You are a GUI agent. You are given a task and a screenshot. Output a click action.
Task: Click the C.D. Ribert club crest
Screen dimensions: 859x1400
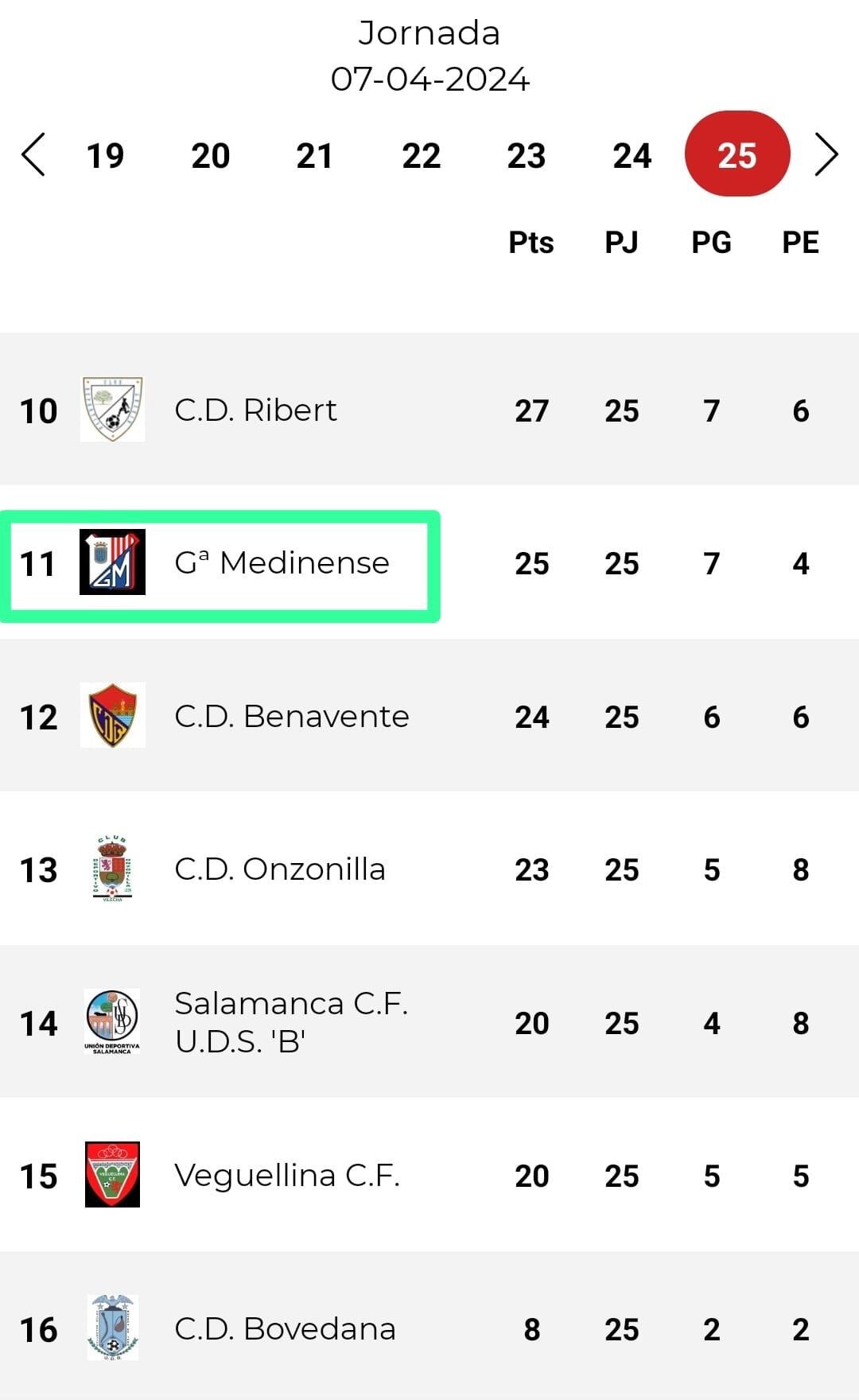(112, 410)
